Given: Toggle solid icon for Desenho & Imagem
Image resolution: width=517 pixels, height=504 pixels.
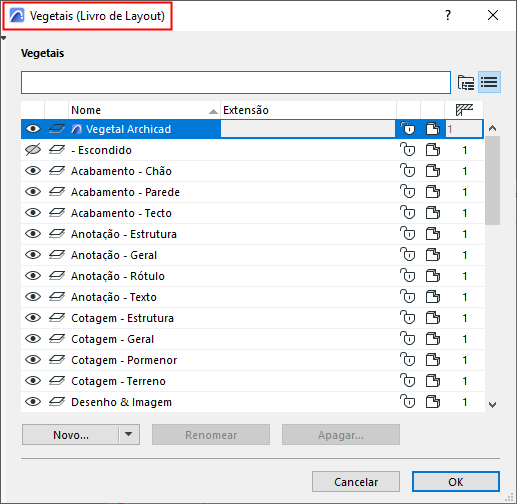Looking at the screenshot, I should click(433, 402).
